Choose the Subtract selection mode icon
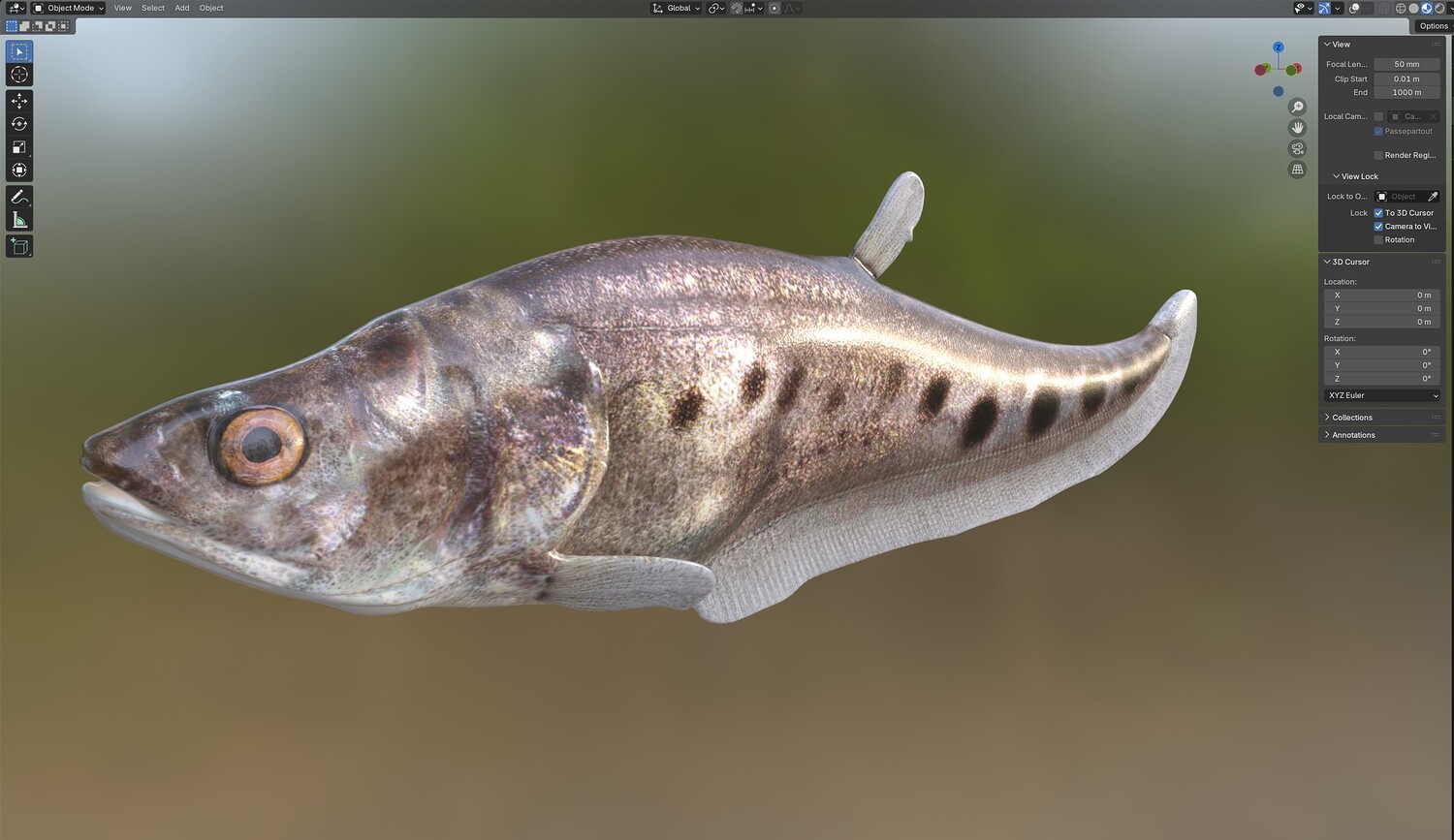This screenshot has width=1454, height=840. [x=37, y=26]
